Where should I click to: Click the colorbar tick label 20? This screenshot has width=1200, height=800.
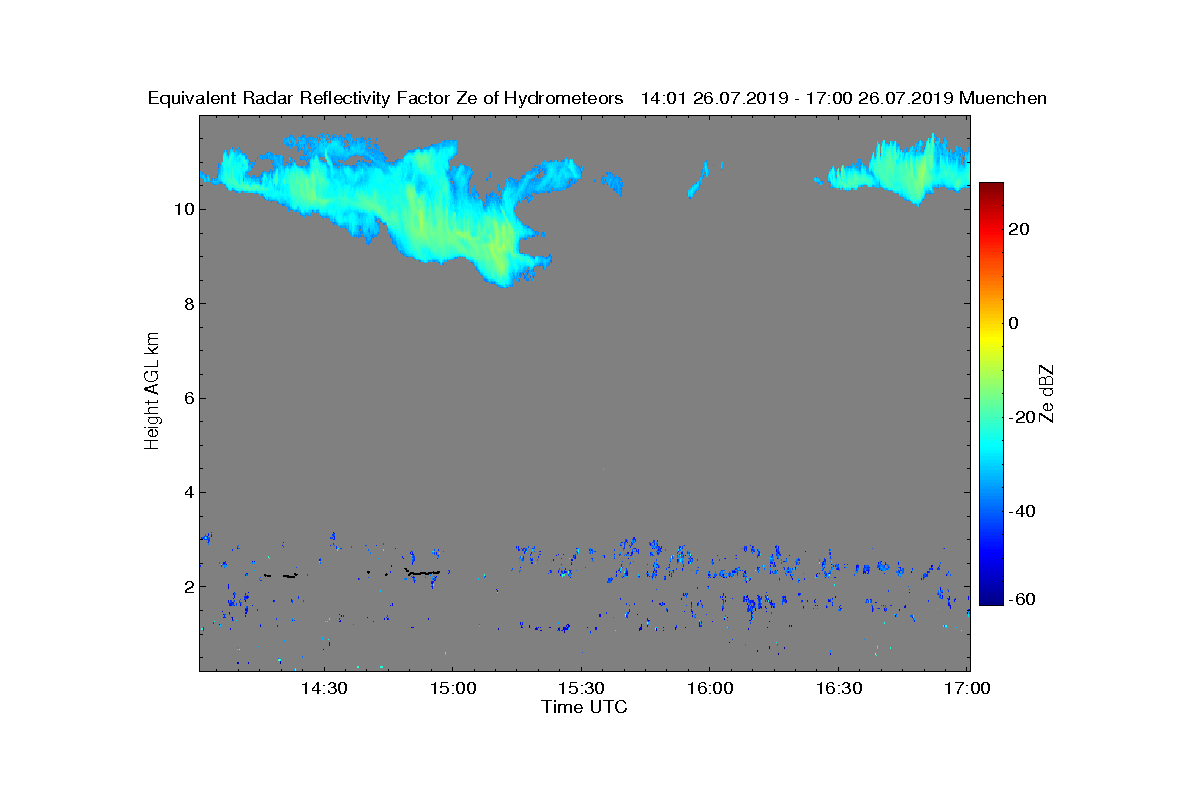point(1020,229)
